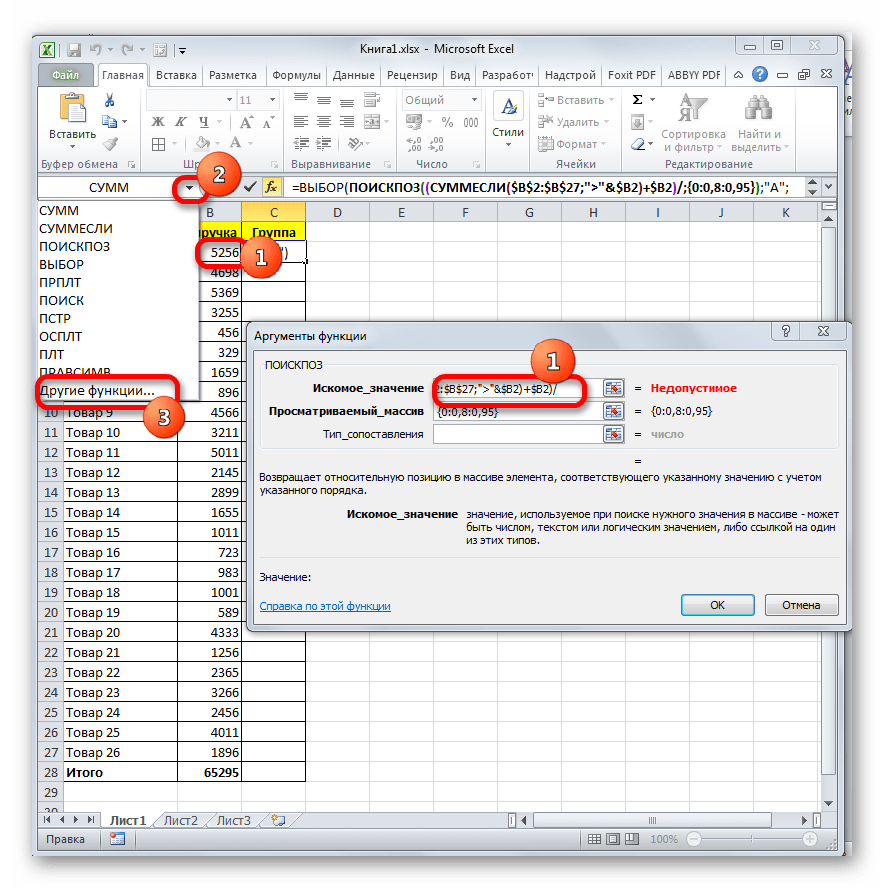
Task: Switch to Normal view in status bar
Action: click(593, 840)
